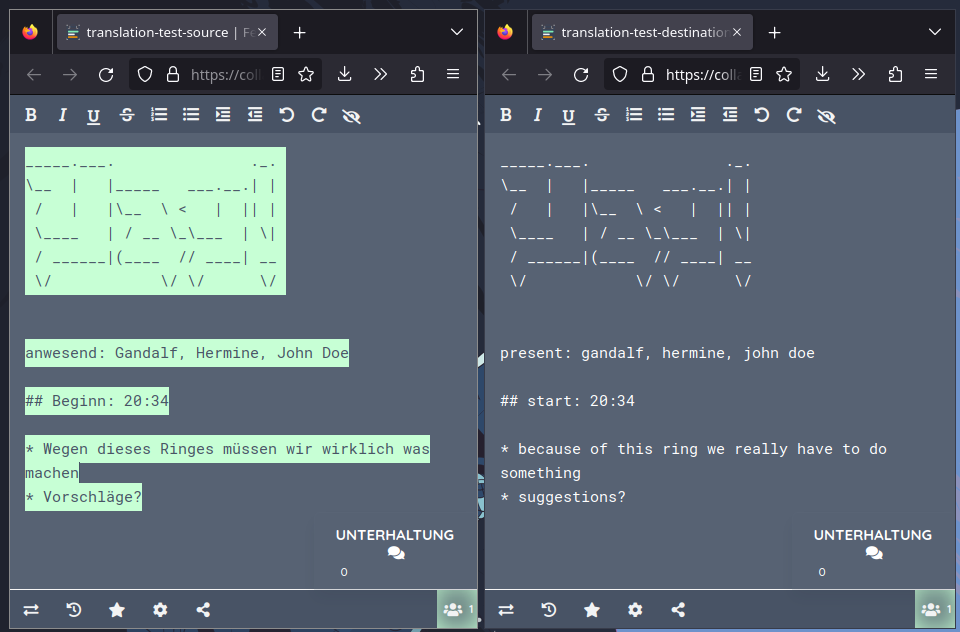
Task: Expand tab list in right browser
Action: [x=935, y=32]
